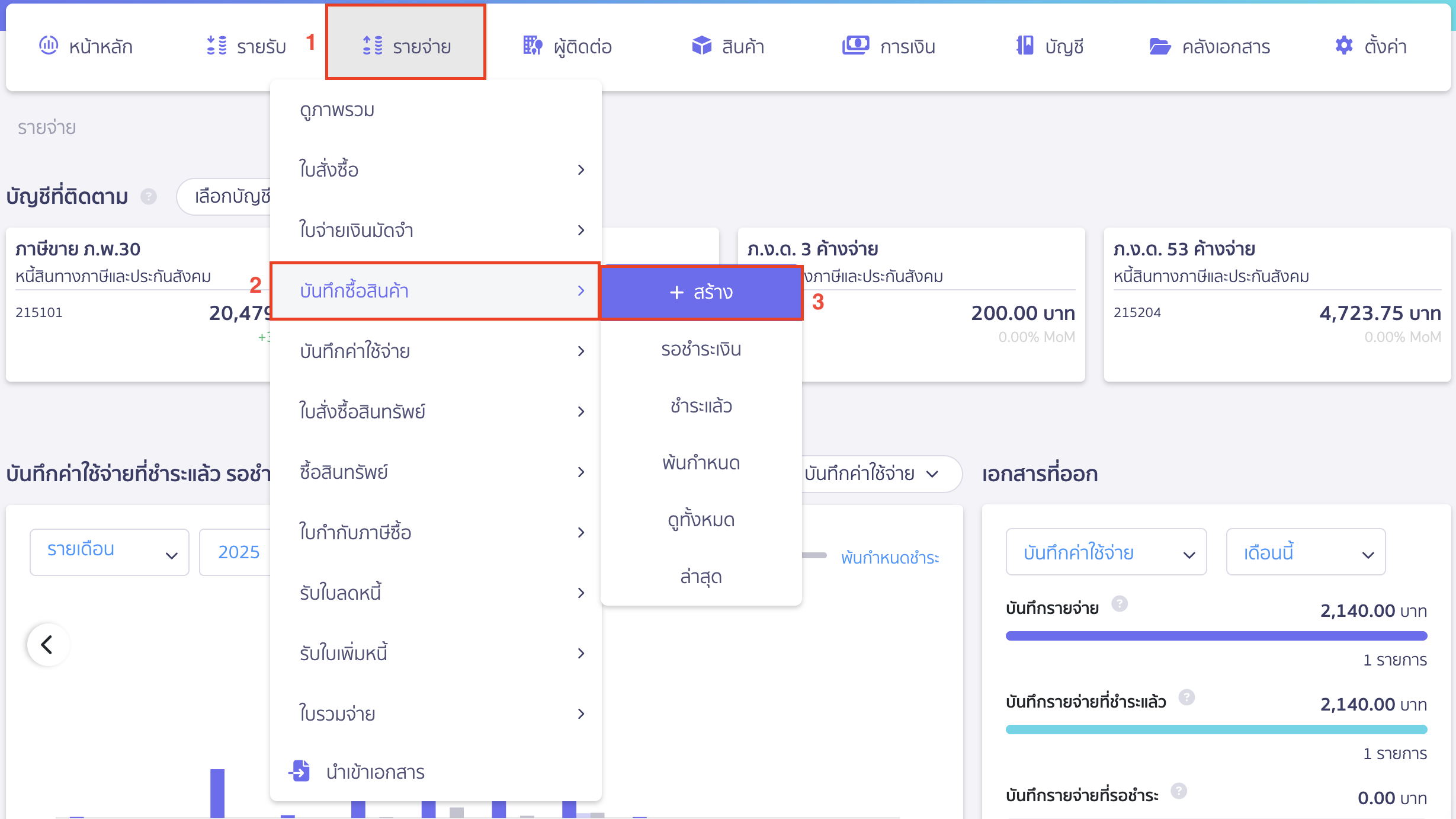Open the เดือนนี้ period dropdown
The width and height of the screenshot is (1456, 819).
pos(1306,552)
